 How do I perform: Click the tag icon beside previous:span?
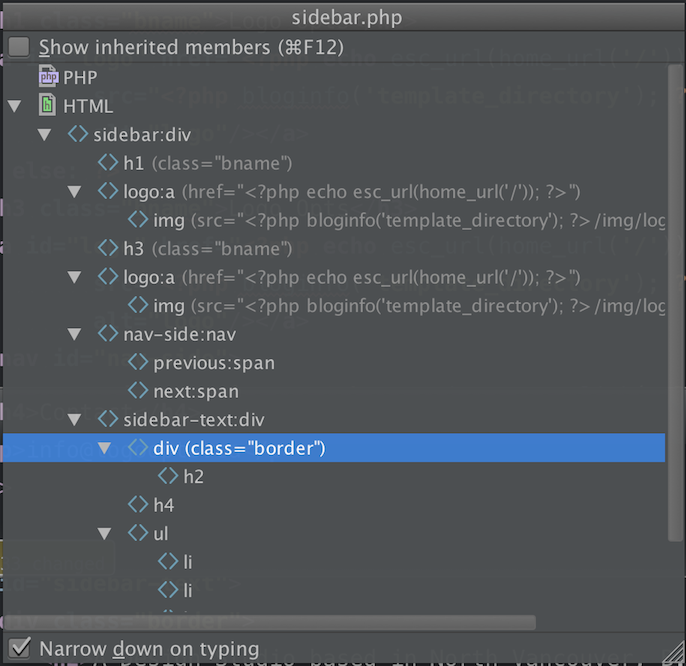coord(138,362)
